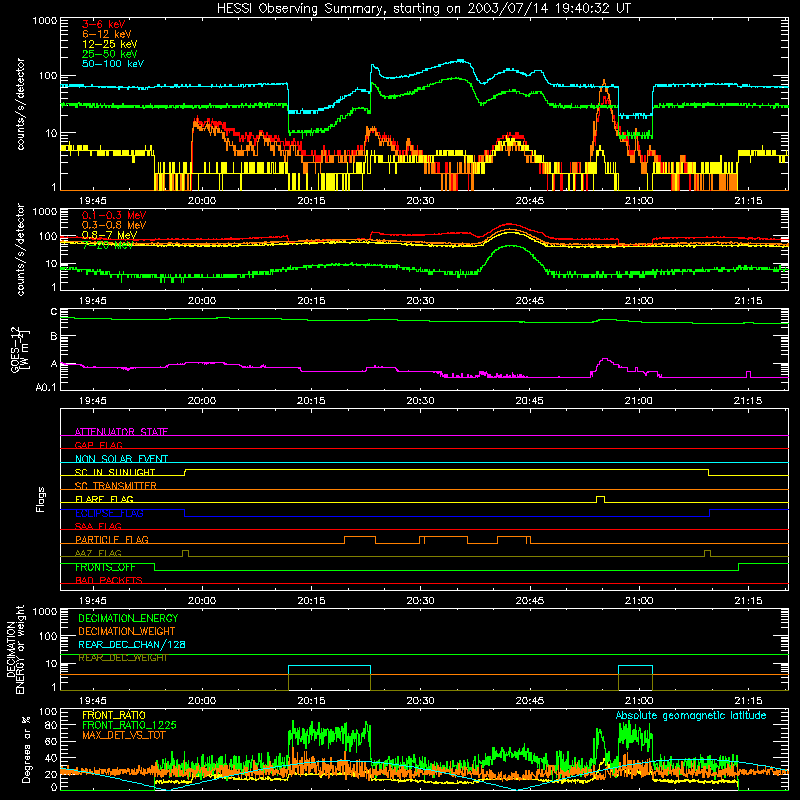
Task: Select the green 25-50 keV legend label
Action: click(x=109, y=54)
